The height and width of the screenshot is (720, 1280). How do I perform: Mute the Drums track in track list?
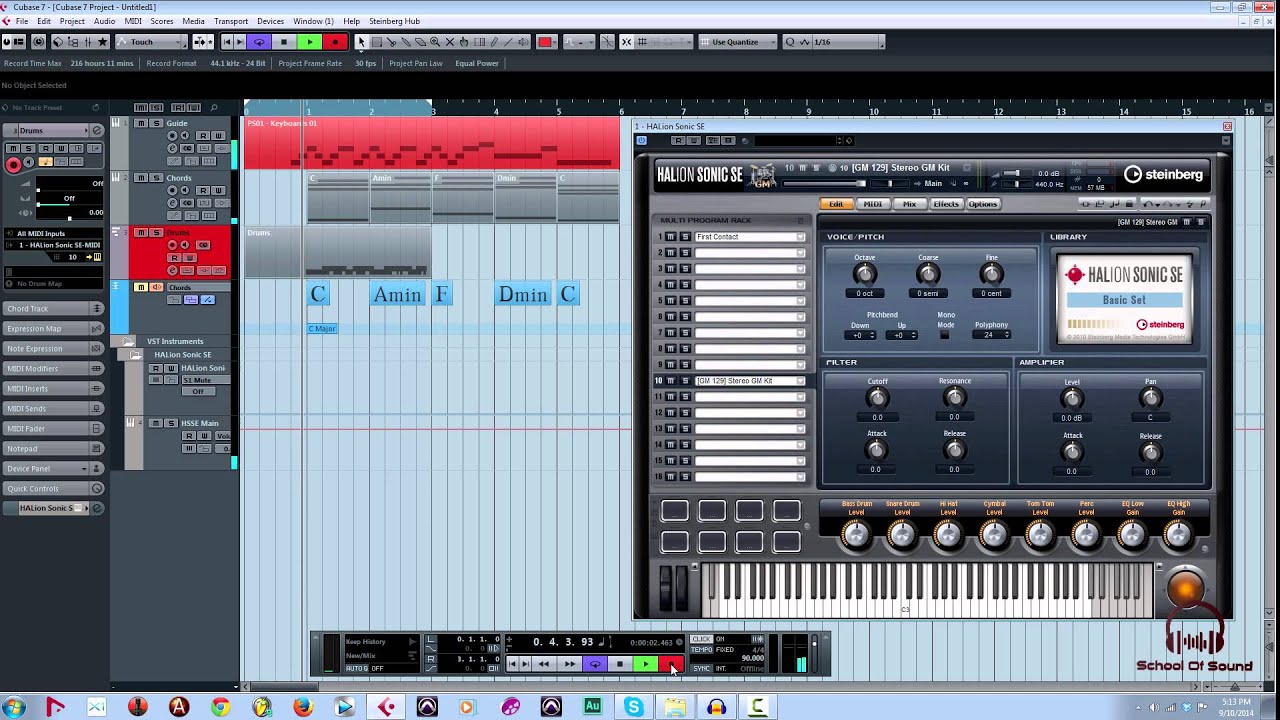coord(141,232)
